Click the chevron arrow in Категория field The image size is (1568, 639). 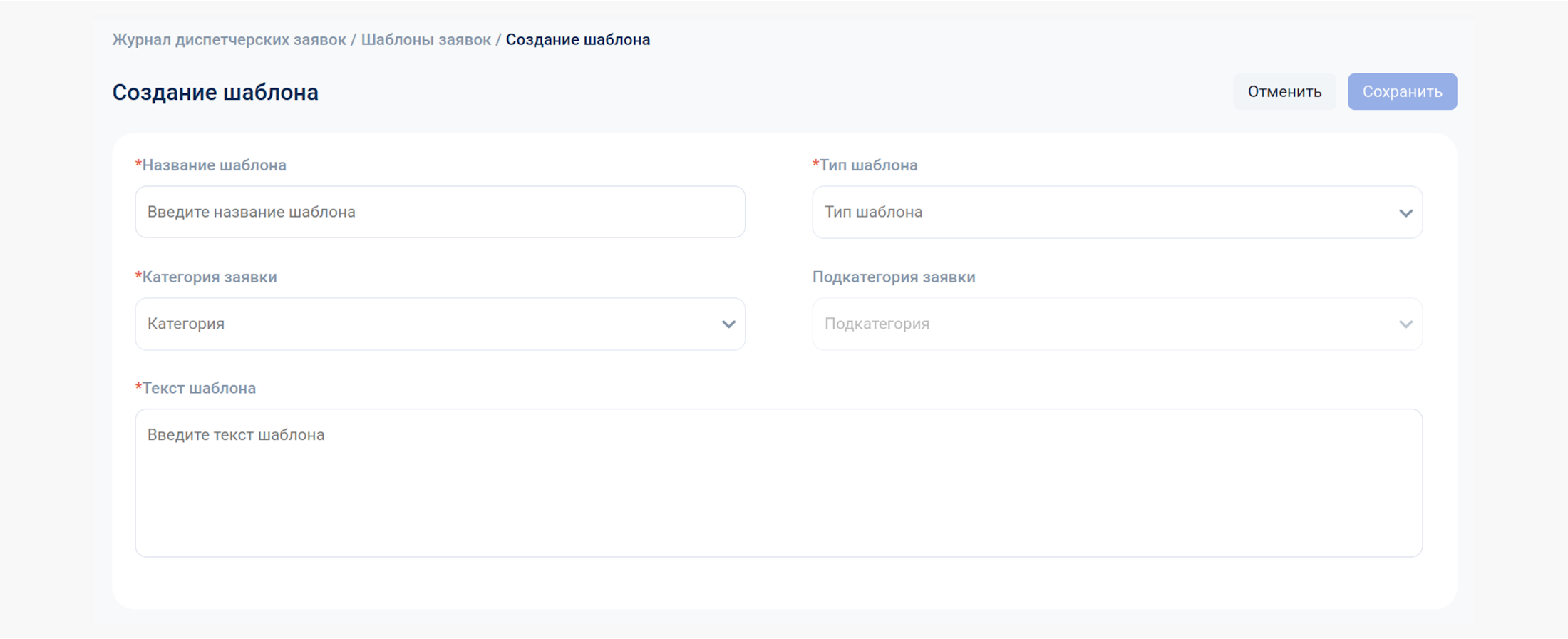(728, 324)
